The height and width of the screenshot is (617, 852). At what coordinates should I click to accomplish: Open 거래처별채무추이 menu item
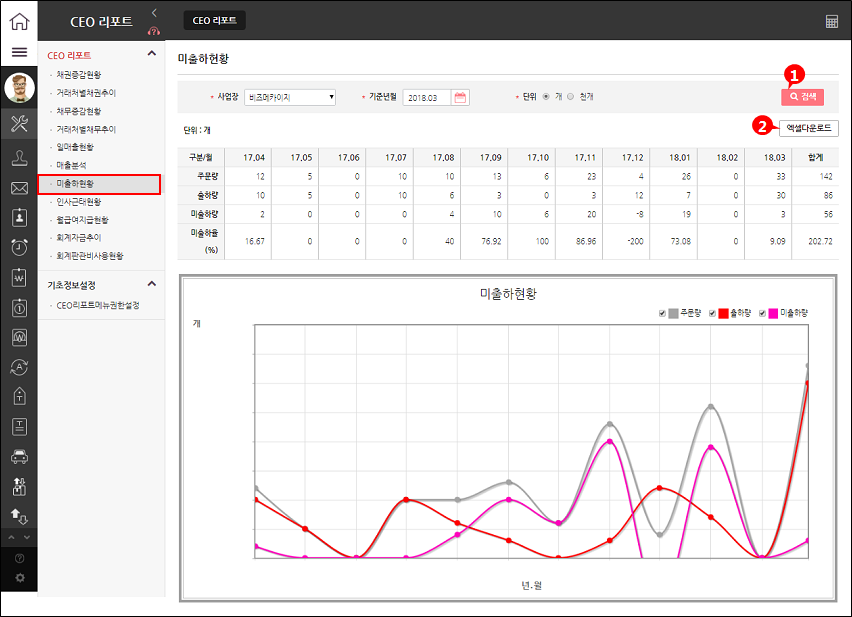coord(86,129)
